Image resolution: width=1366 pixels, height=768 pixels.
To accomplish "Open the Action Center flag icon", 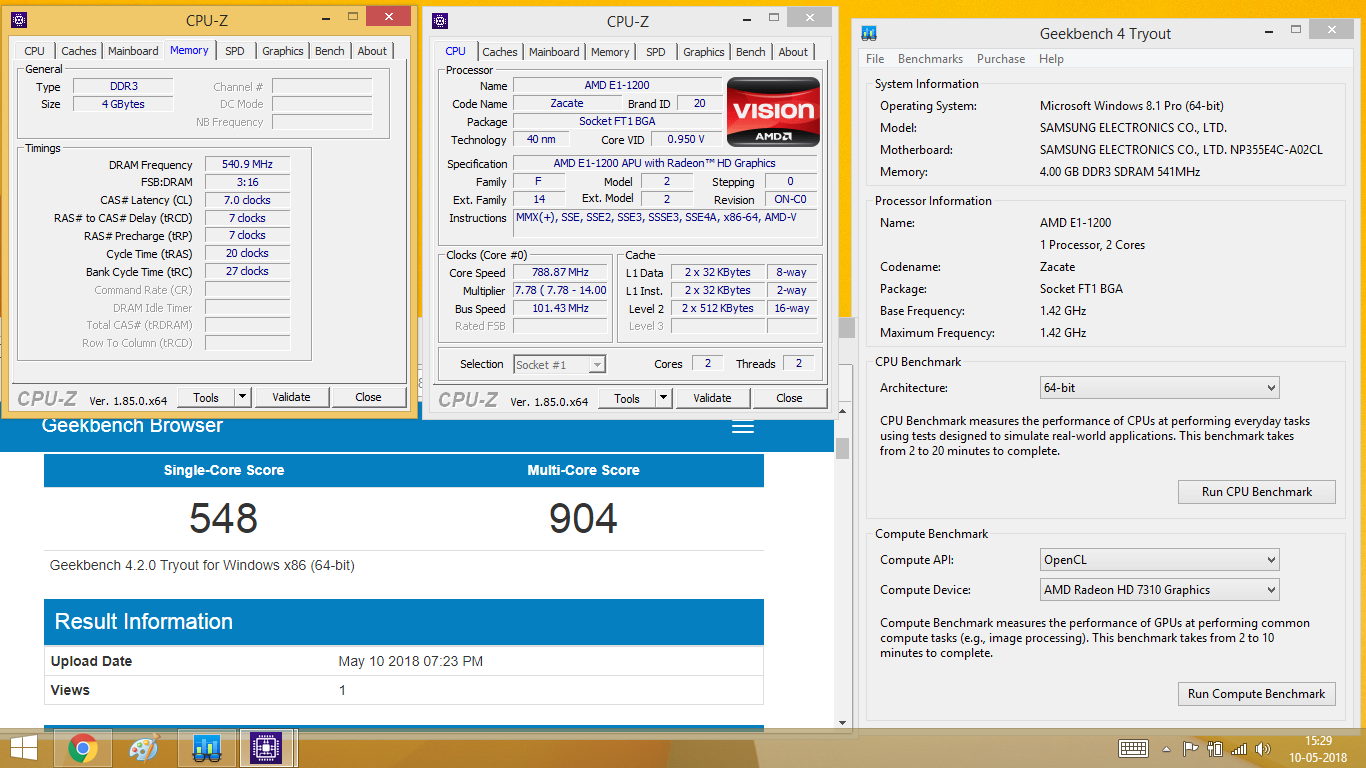I will [1190, 748].
